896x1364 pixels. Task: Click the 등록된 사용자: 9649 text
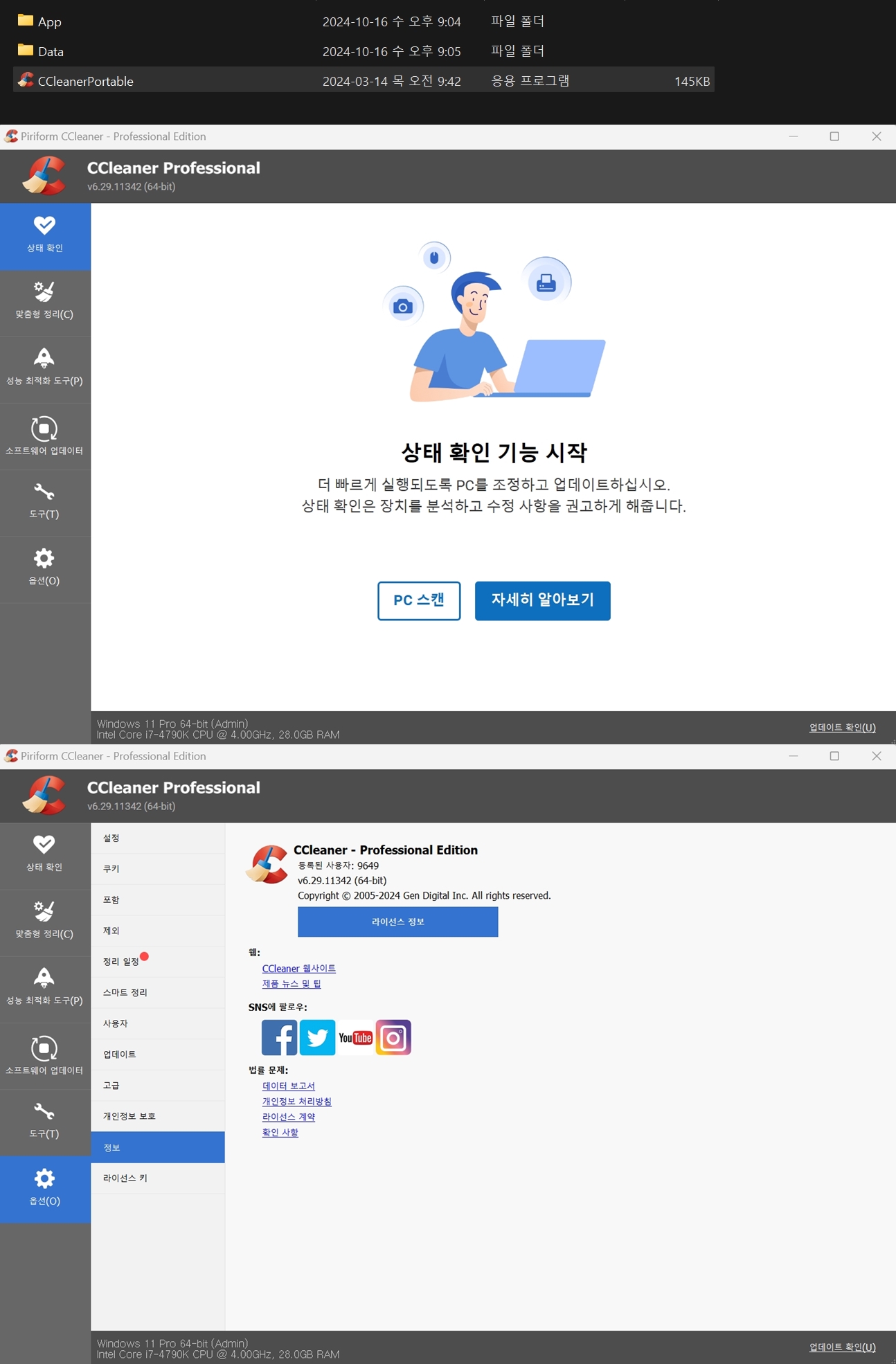point(338,865)
